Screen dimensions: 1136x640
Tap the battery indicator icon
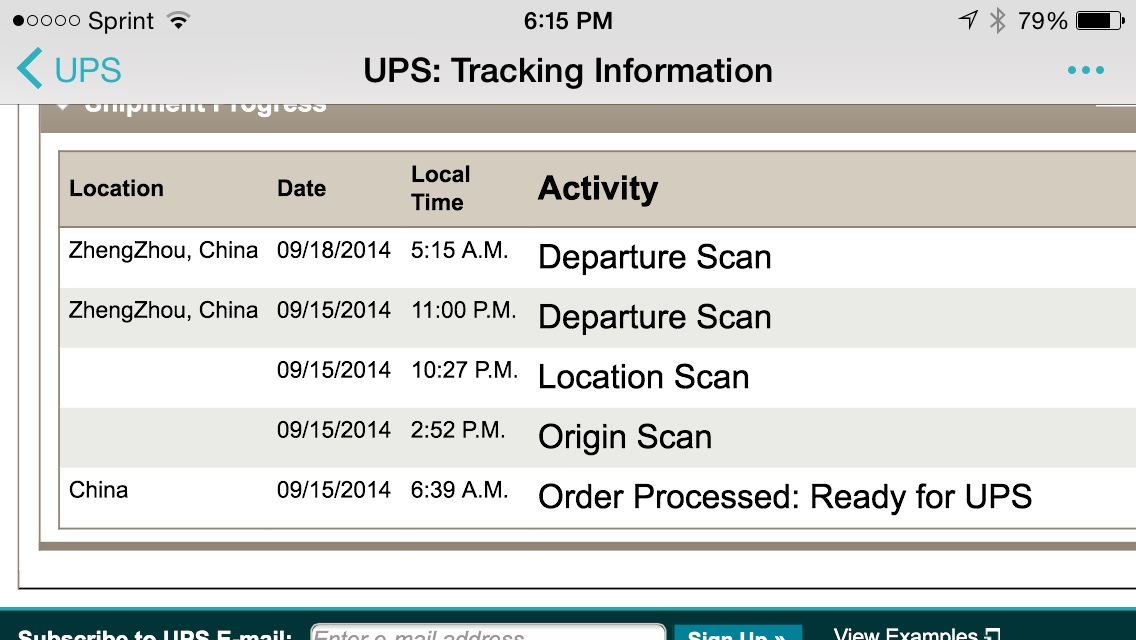tap(1100, 20)
